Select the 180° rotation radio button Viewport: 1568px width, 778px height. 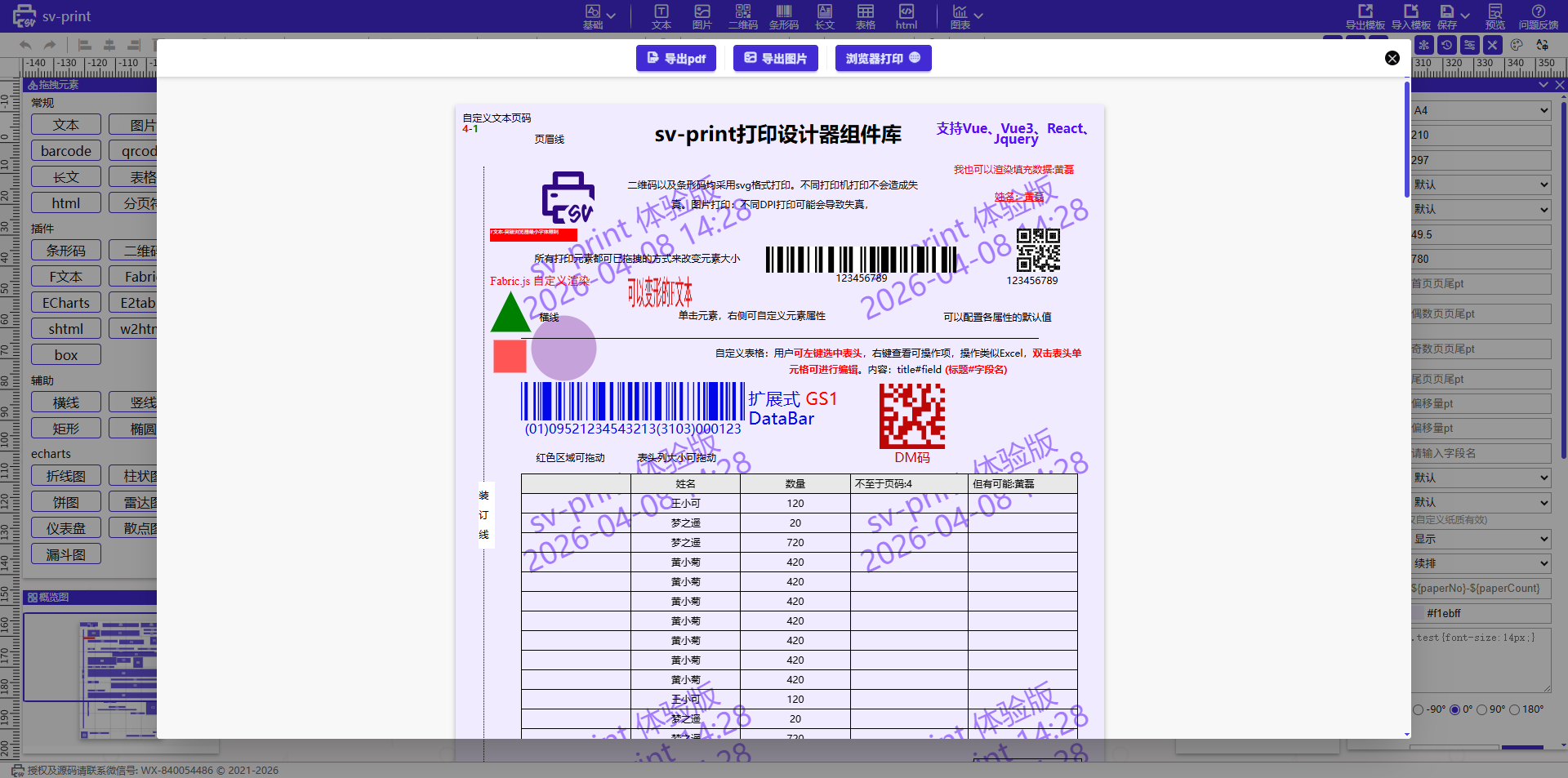[x=1514, y=710]
